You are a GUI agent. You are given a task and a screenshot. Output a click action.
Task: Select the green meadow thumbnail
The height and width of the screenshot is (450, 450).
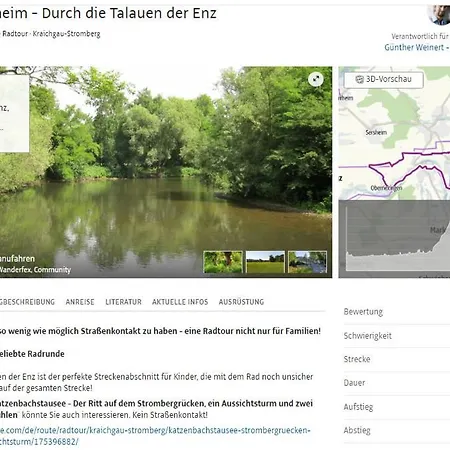pos(265,262)
